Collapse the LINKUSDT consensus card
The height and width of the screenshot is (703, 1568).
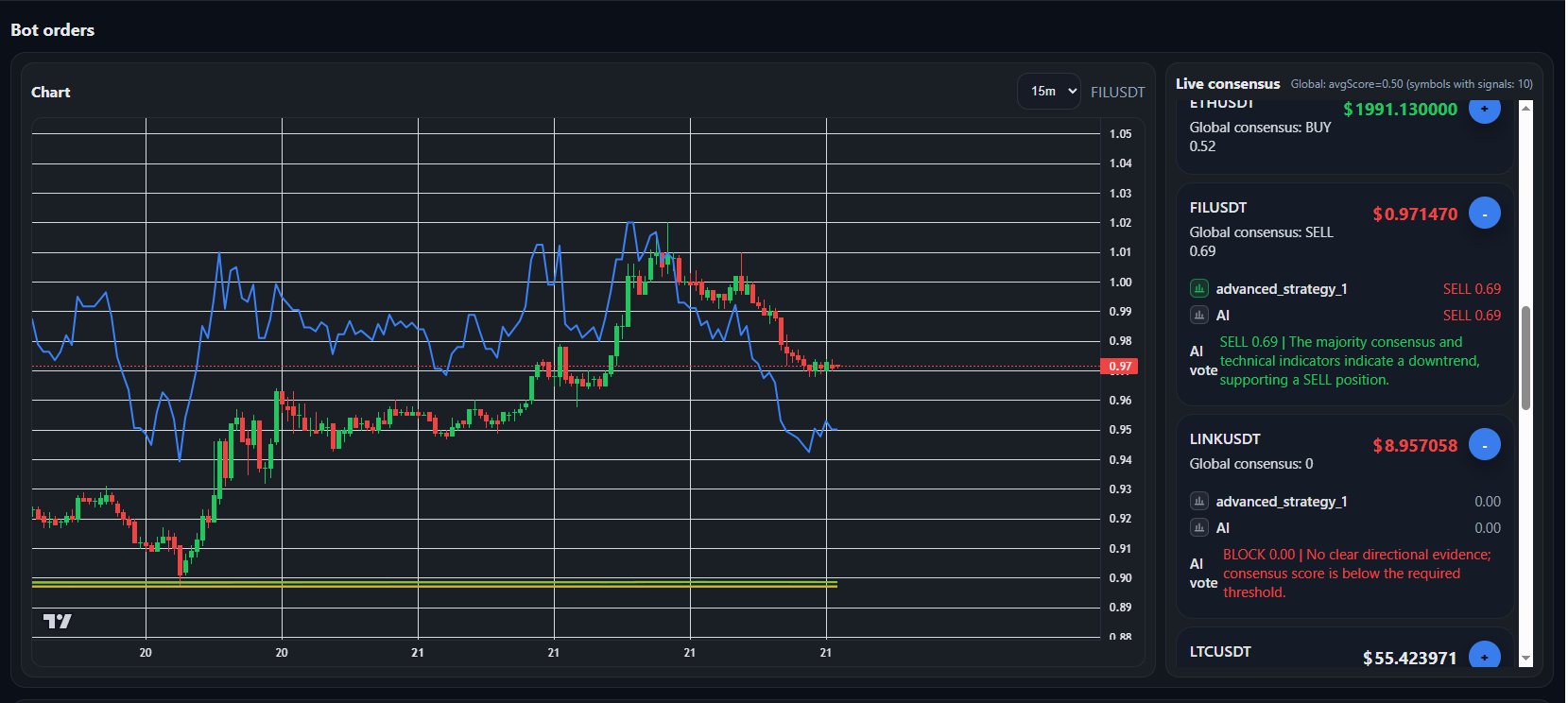tap(1484, 445)
